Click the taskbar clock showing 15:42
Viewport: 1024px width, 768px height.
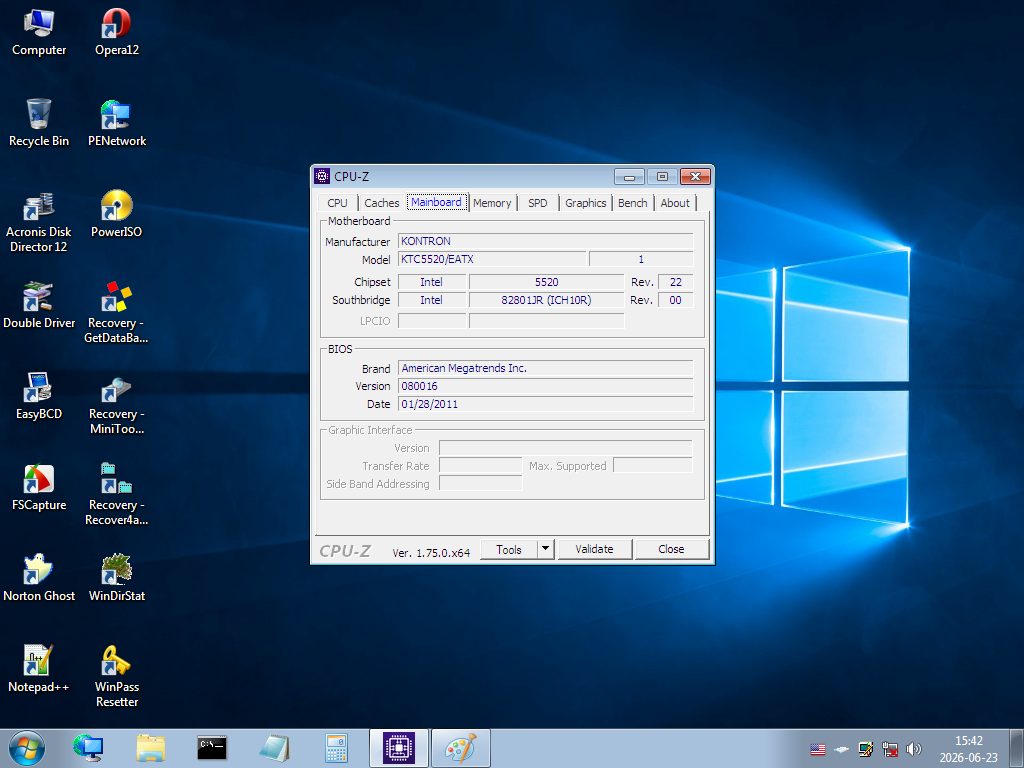click(x=968, y=749)
